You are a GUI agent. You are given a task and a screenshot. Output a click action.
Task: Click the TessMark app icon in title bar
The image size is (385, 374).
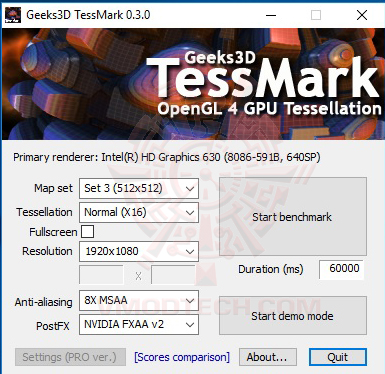click(13, 15)
